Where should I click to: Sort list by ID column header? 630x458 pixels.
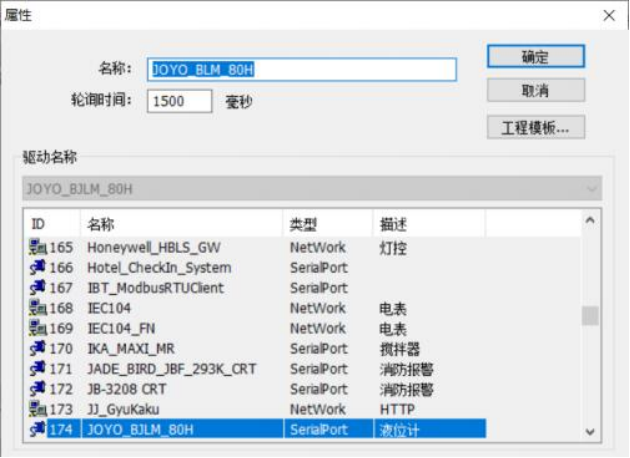click(x=53, y=224)
